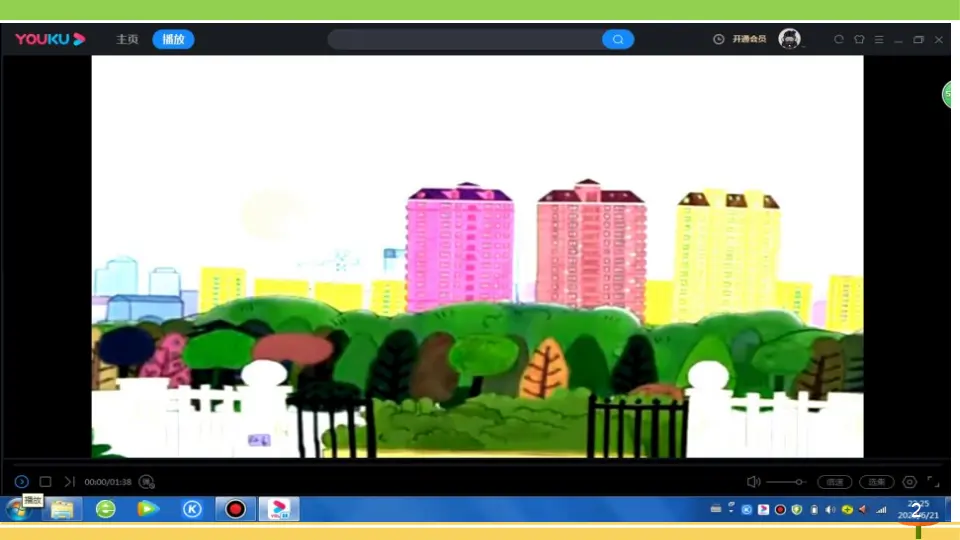The height and width of the screenshot is (540, 960).
Task: Open the episode selection (选集) button
Action: click(876, 482)
